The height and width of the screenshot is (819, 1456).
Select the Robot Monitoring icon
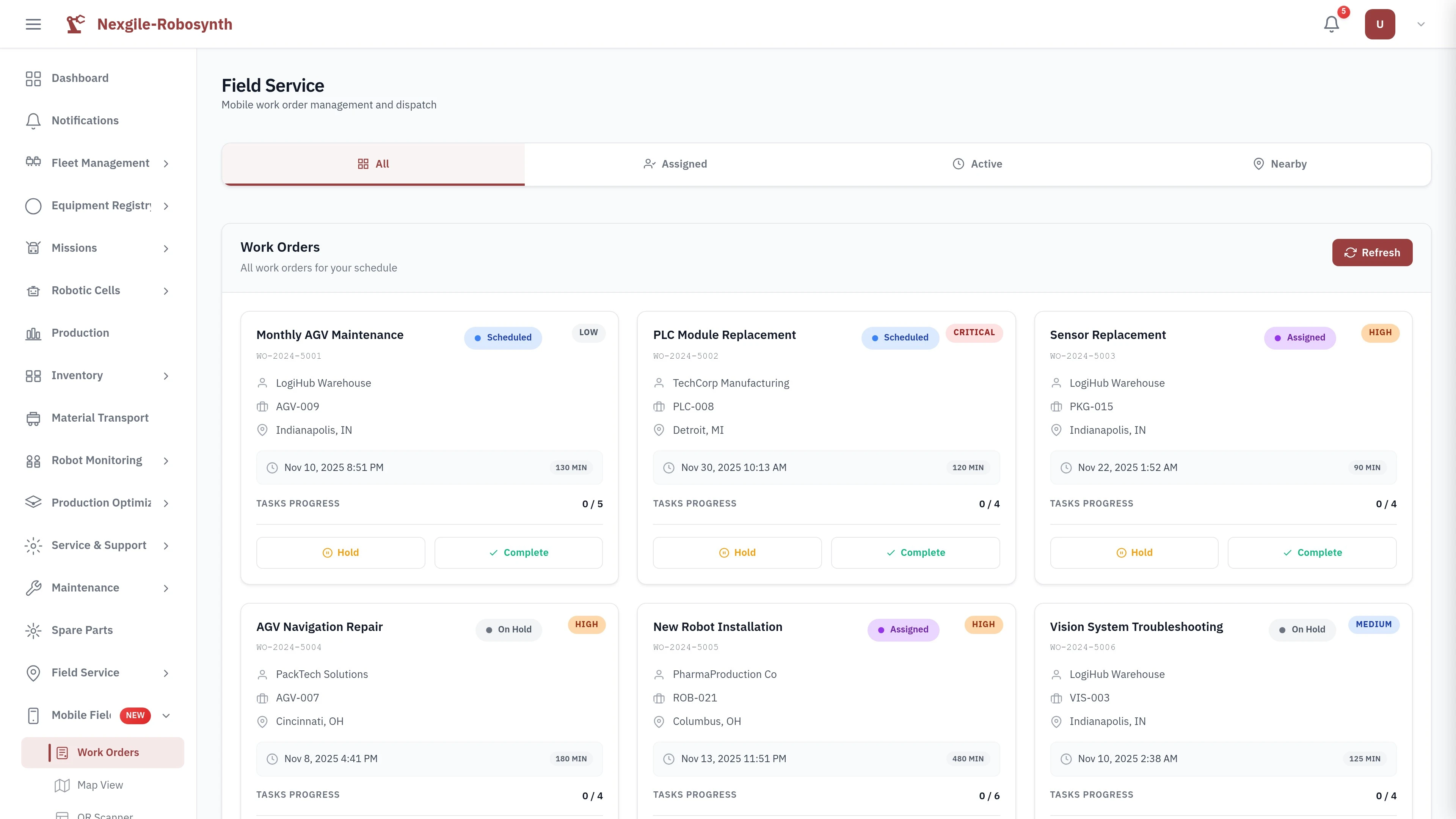[x=33, y=461]
